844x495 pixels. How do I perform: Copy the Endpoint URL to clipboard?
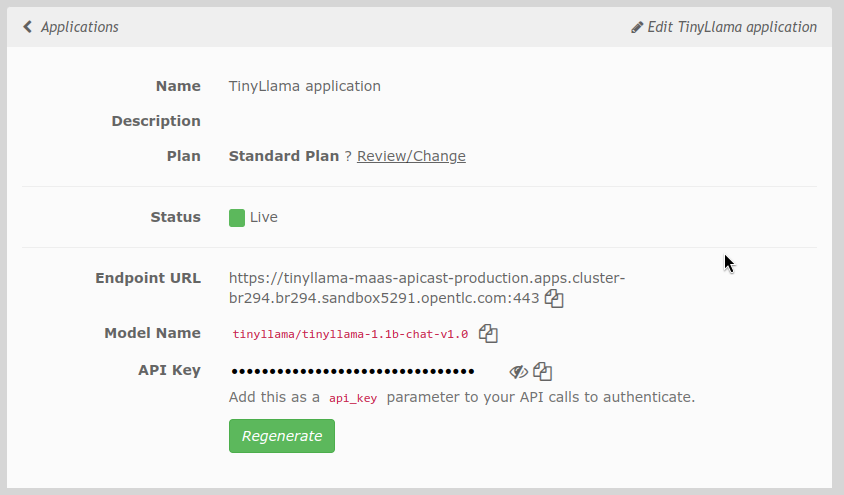coord(554,299)
